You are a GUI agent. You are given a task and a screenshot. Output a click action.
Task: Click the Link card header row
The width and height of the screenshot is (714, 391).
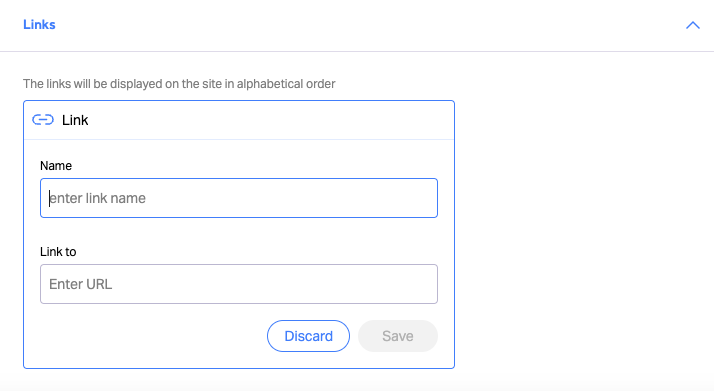(239, 120)
